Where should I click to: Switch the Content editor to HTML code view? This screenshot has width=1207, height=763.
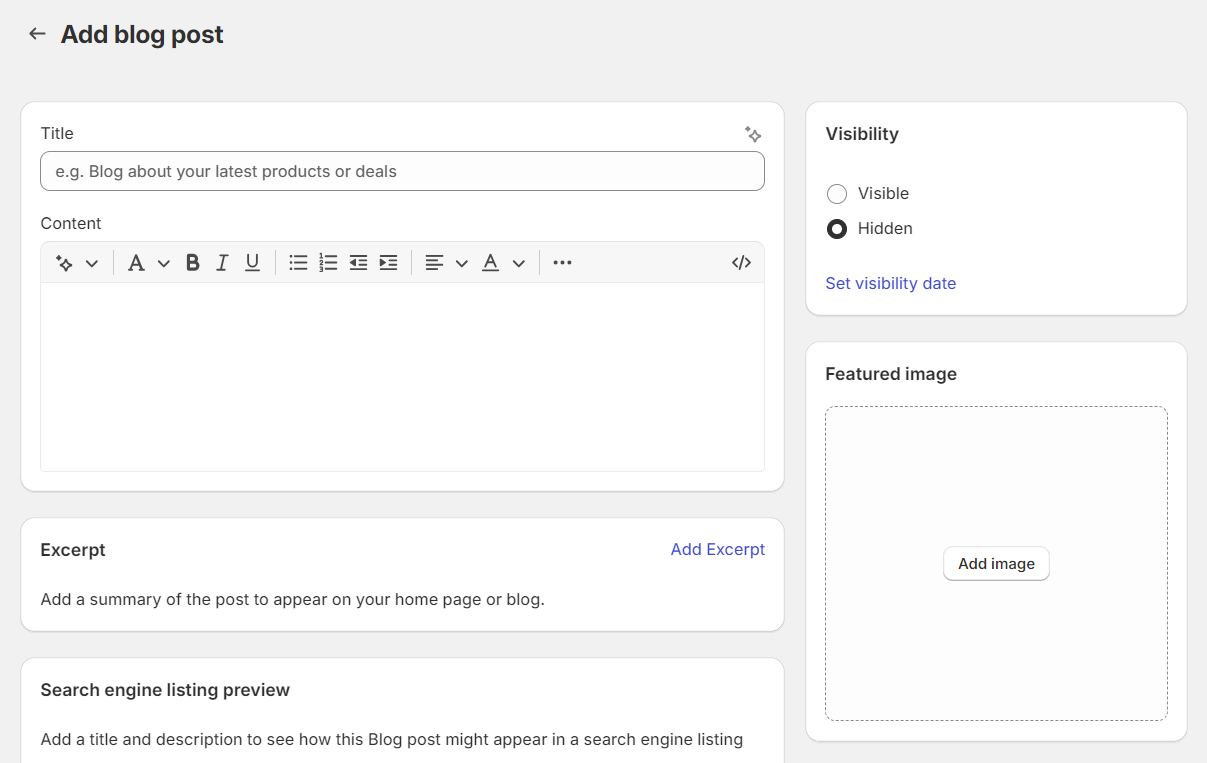click(741, 262)
